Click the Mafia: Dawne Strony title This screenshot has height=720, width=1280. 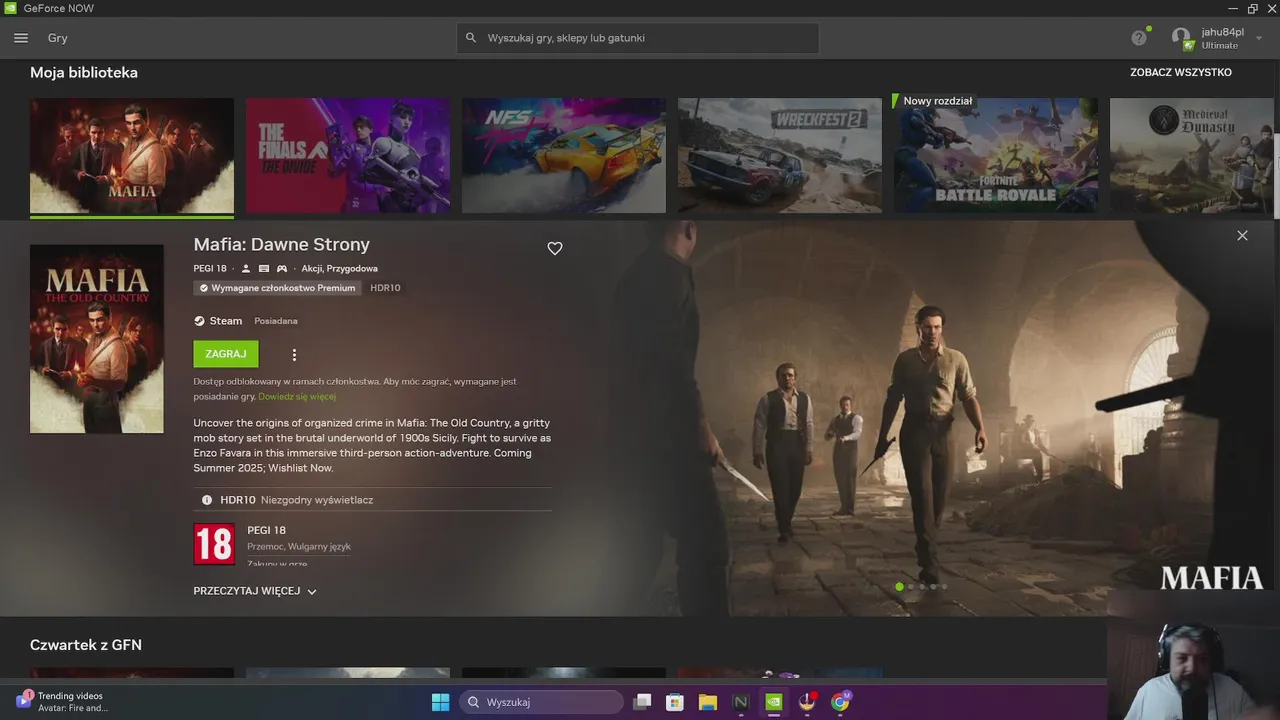(282, 245)
